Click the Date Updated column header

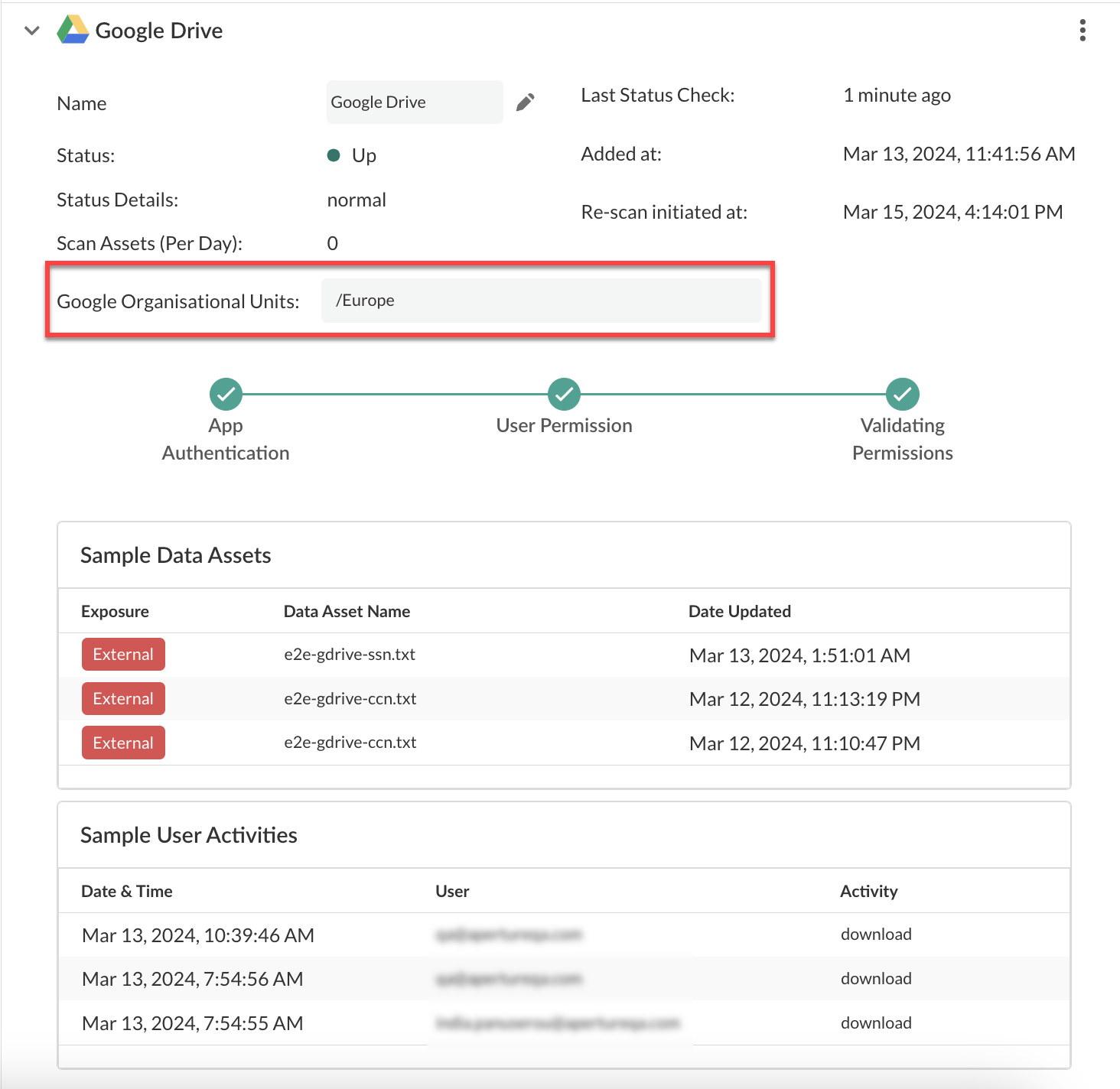pyautogui.click(x=739, y=612)
